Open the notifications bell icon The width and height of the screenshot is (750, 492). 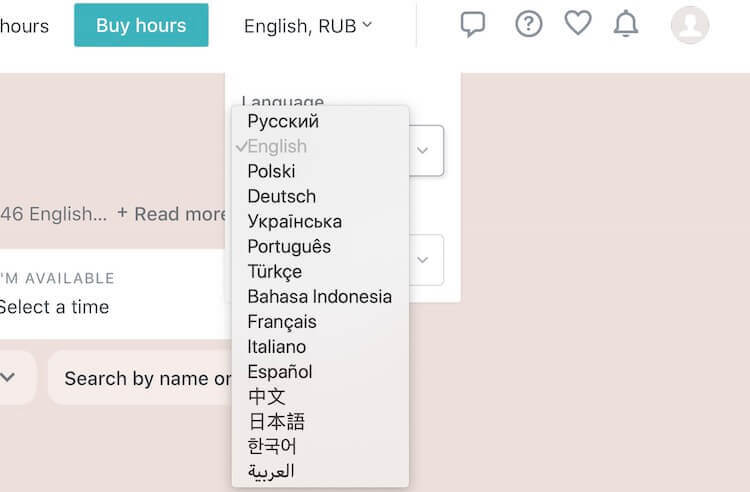click(x=626, y=24)
